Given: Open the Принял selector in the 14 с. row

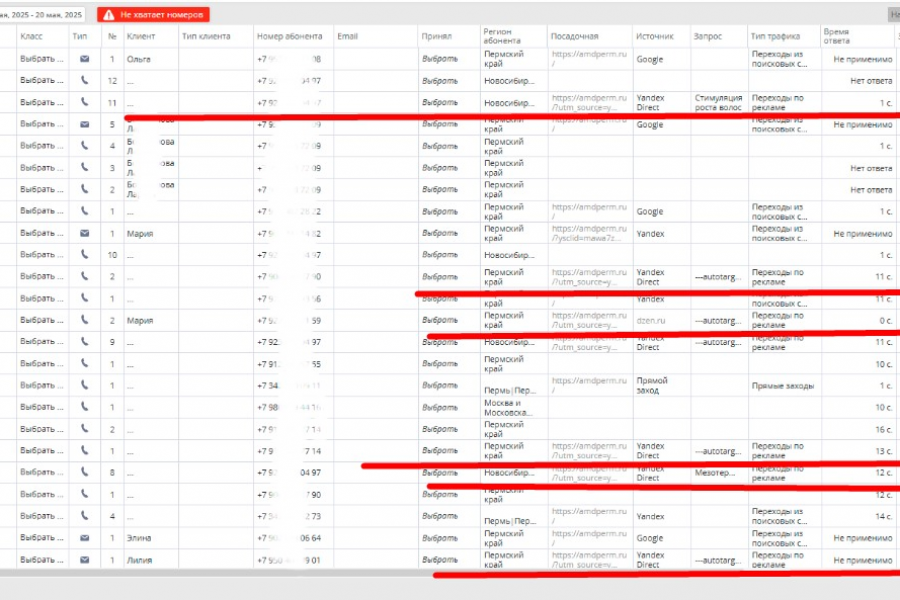Looking at the screenshot, I should [440, 516].
